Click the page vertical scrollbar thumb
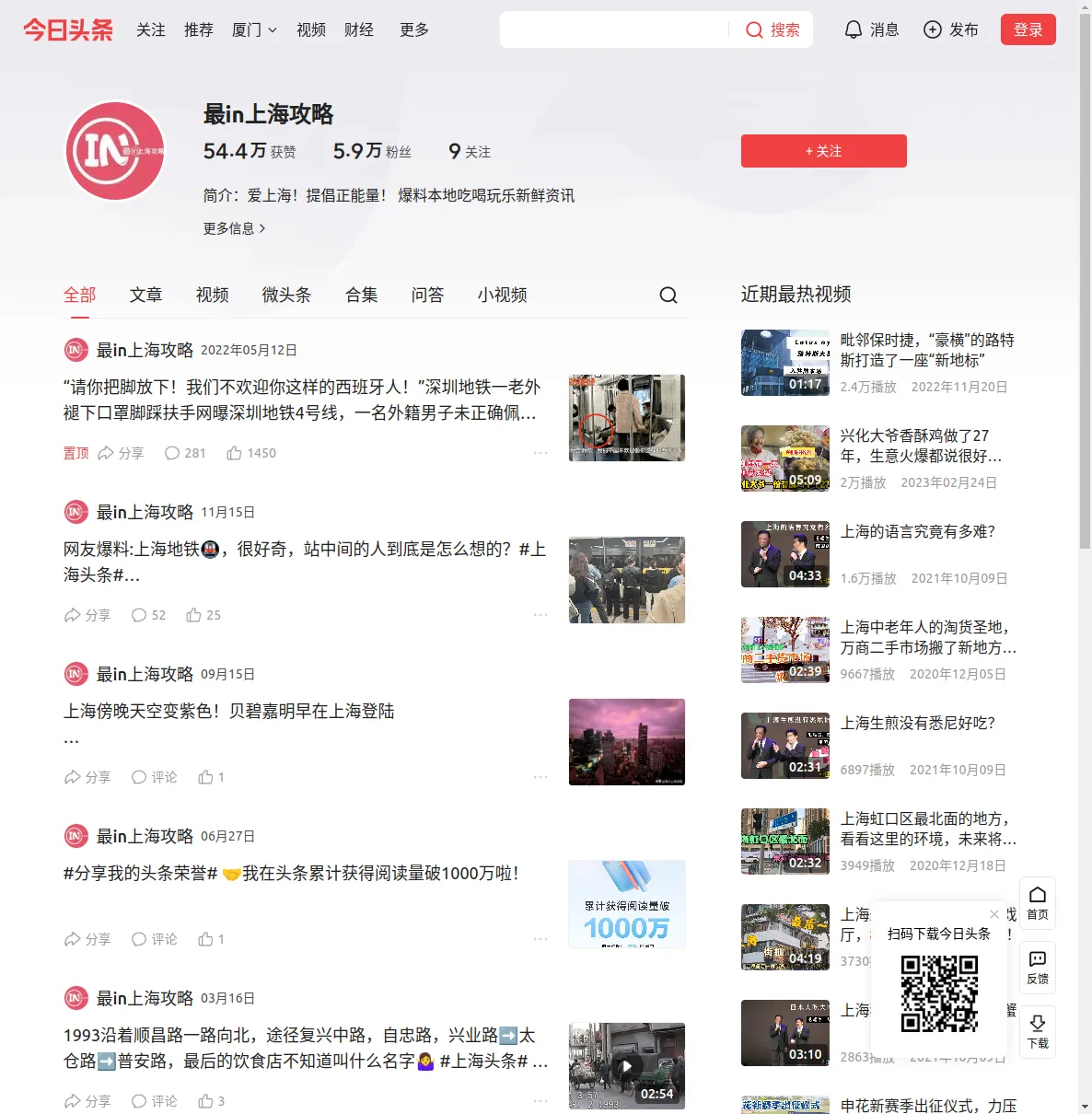The image size is (1092, 1114). click(1085, 281)
